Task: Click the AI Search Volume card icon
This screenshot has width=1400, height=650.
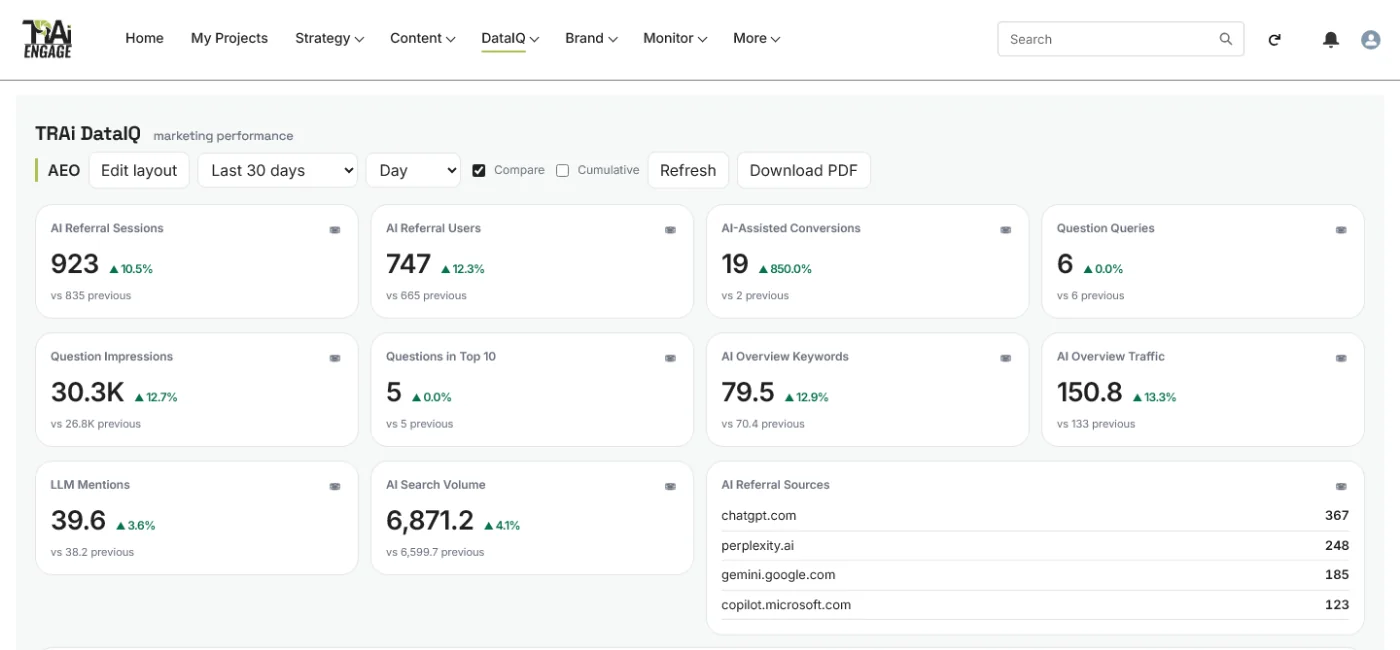Action: click(x=670, y=487)
